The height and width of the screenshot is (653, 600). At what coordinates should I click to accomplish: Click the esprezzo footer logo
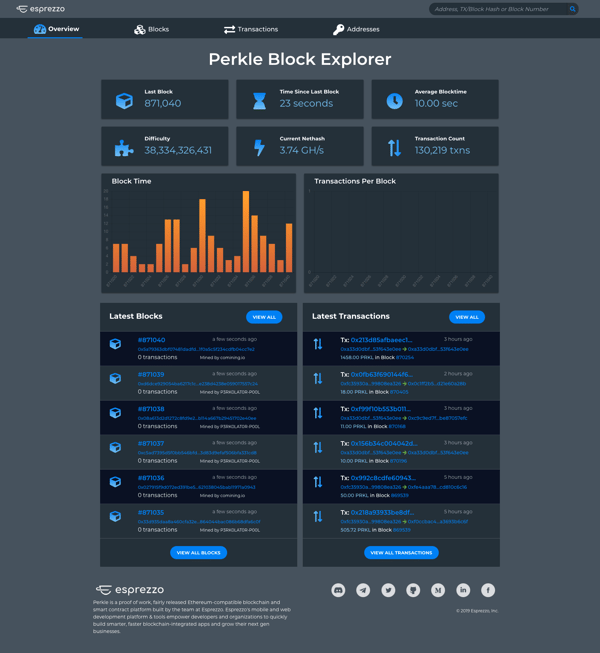[129, 590]
